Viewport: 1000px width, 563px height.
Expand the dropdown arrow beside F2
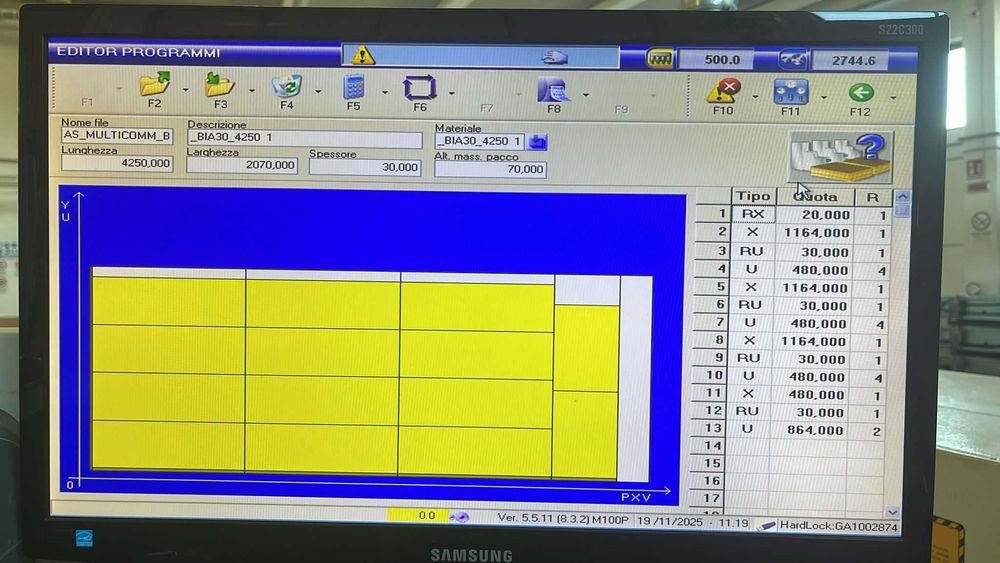(185, 89)
